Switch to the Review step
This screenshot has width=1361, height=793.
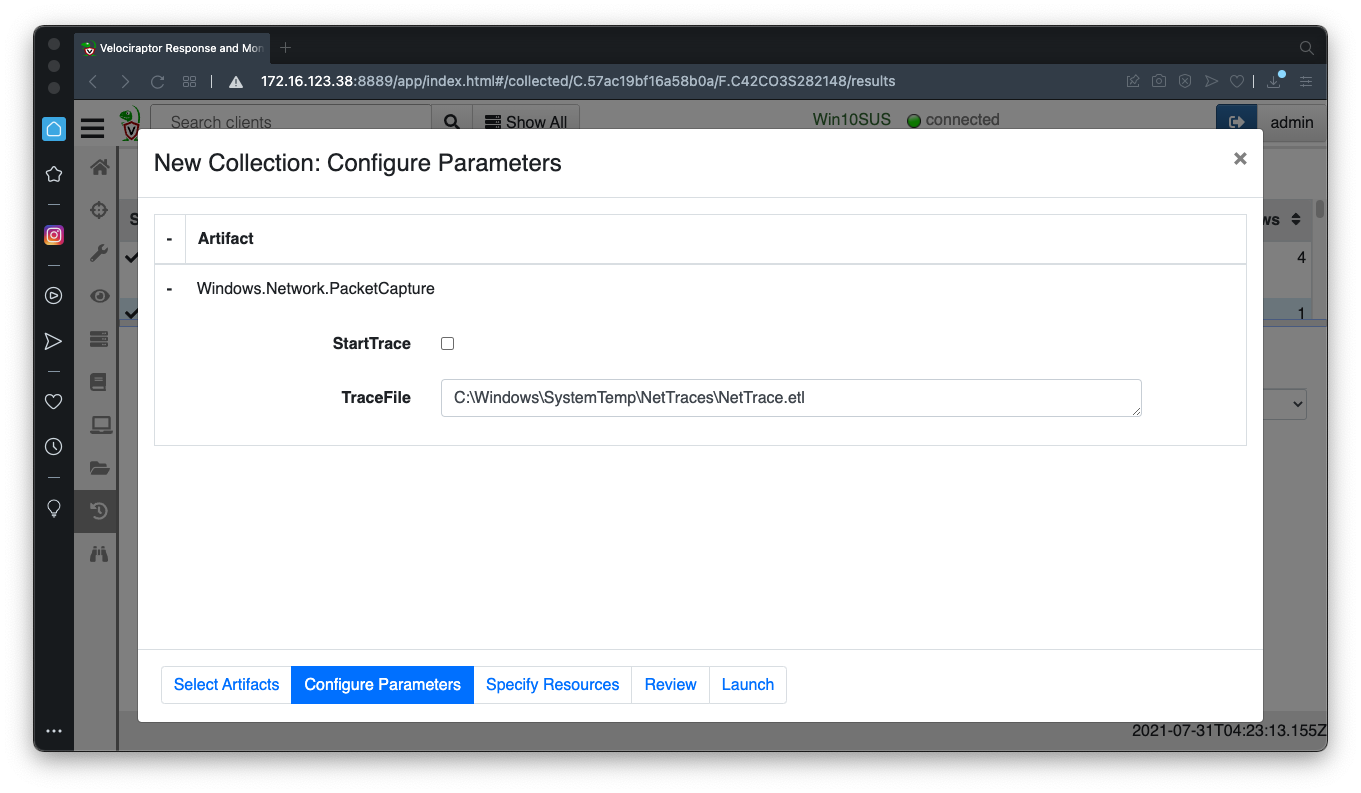pos(670,685)
